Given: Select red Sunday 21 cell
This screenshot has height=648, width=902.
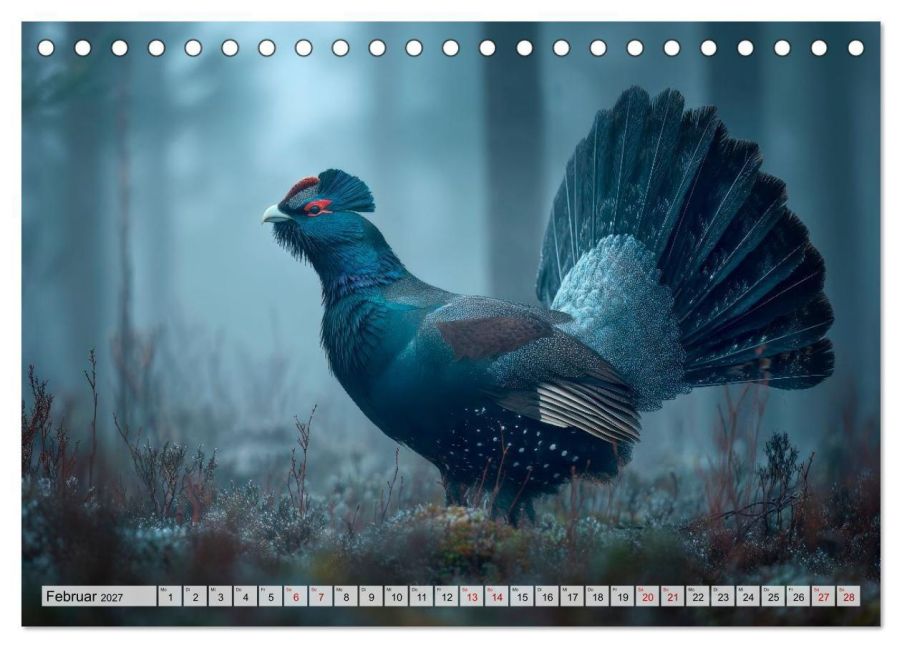Looking at the screenshot, I should pyautogui.click(x=673, y=596).
